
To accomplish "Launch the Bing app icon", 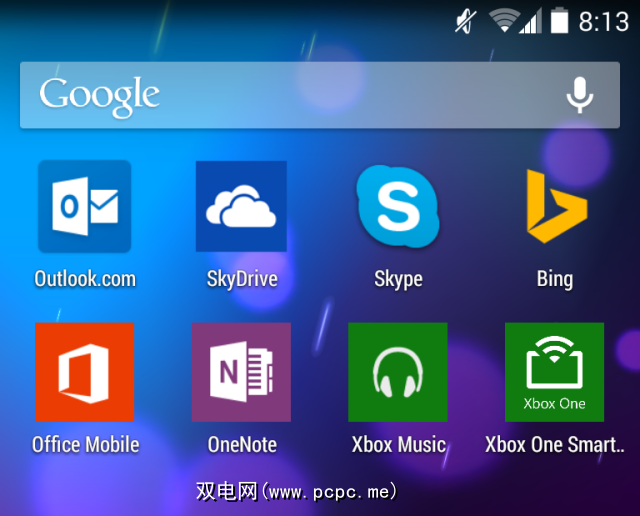I will click(x=557, y=206).
